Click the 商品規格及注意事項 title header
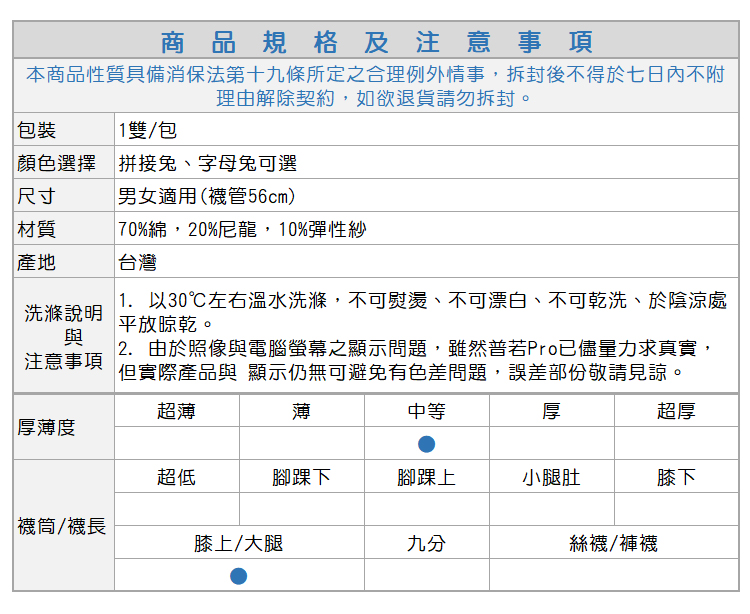 [x=376, y=42]
